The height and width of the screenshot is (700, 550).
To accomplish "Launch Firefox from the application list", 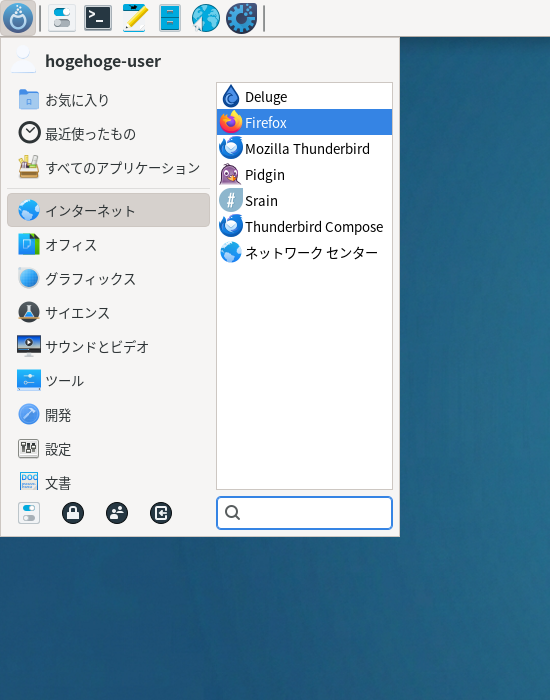I will click(x=304, y=122).
